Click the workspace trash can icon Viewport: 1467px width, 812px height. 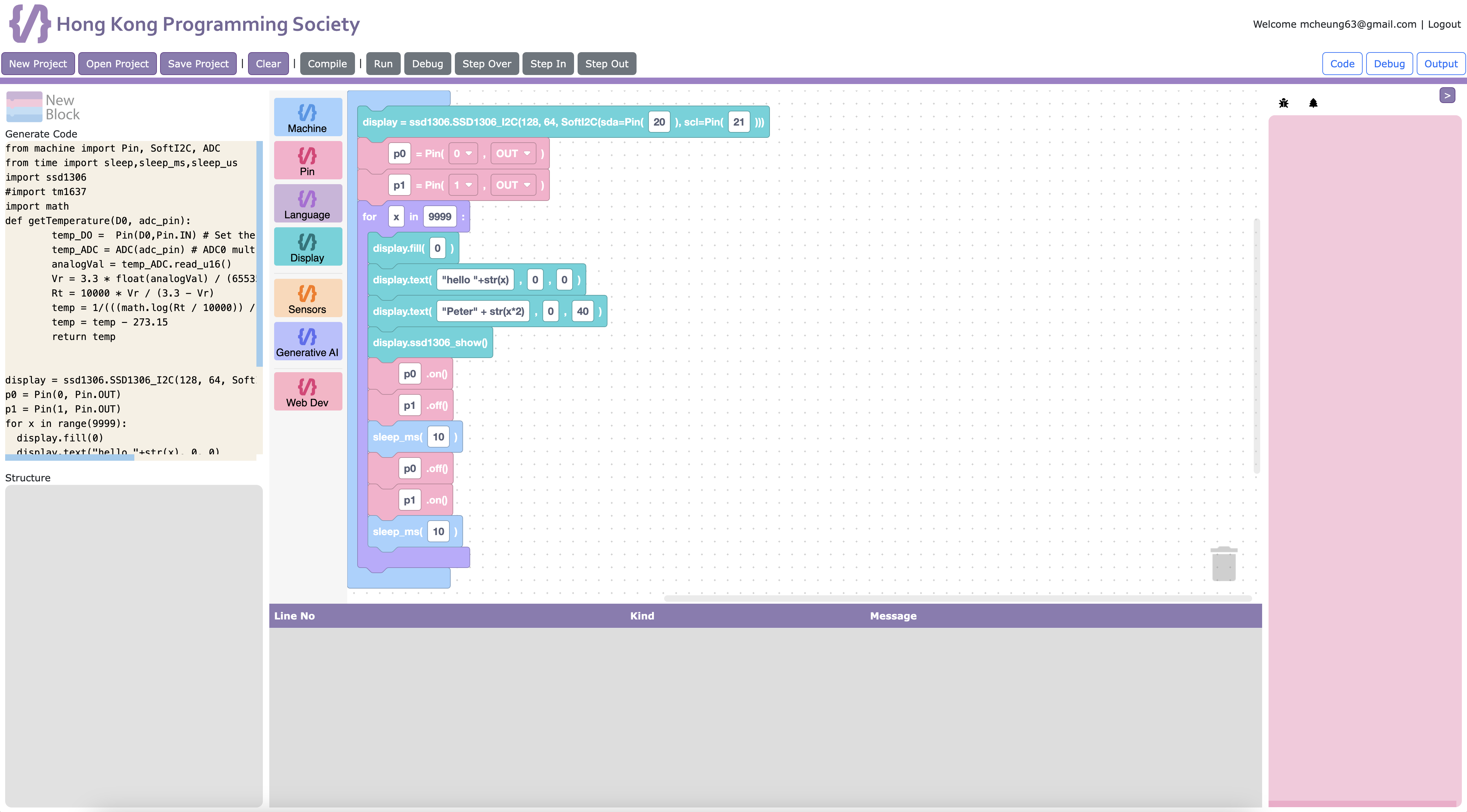[x=1224, y=563]
